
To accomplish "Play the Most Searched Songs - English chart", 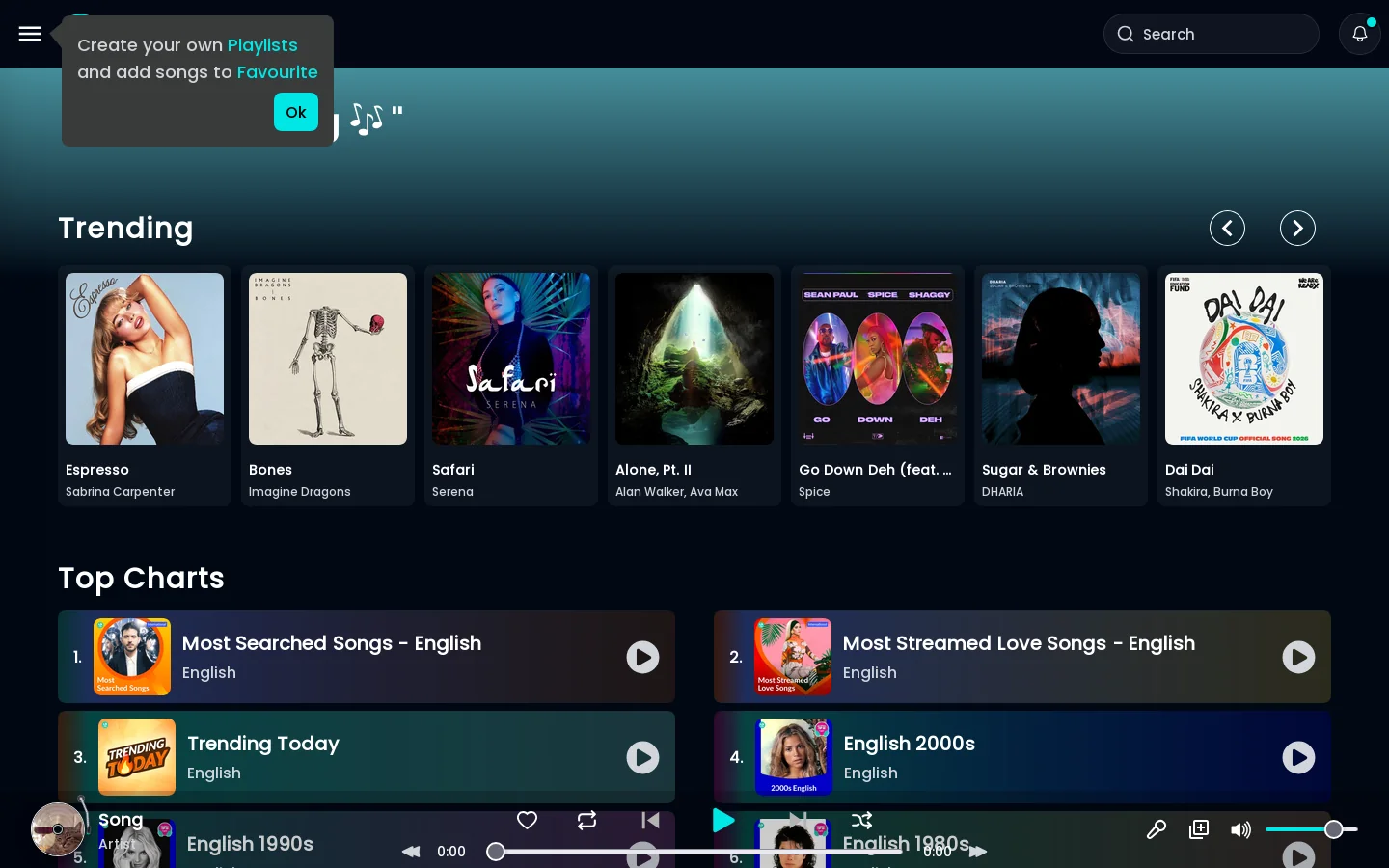I will 642,657.
